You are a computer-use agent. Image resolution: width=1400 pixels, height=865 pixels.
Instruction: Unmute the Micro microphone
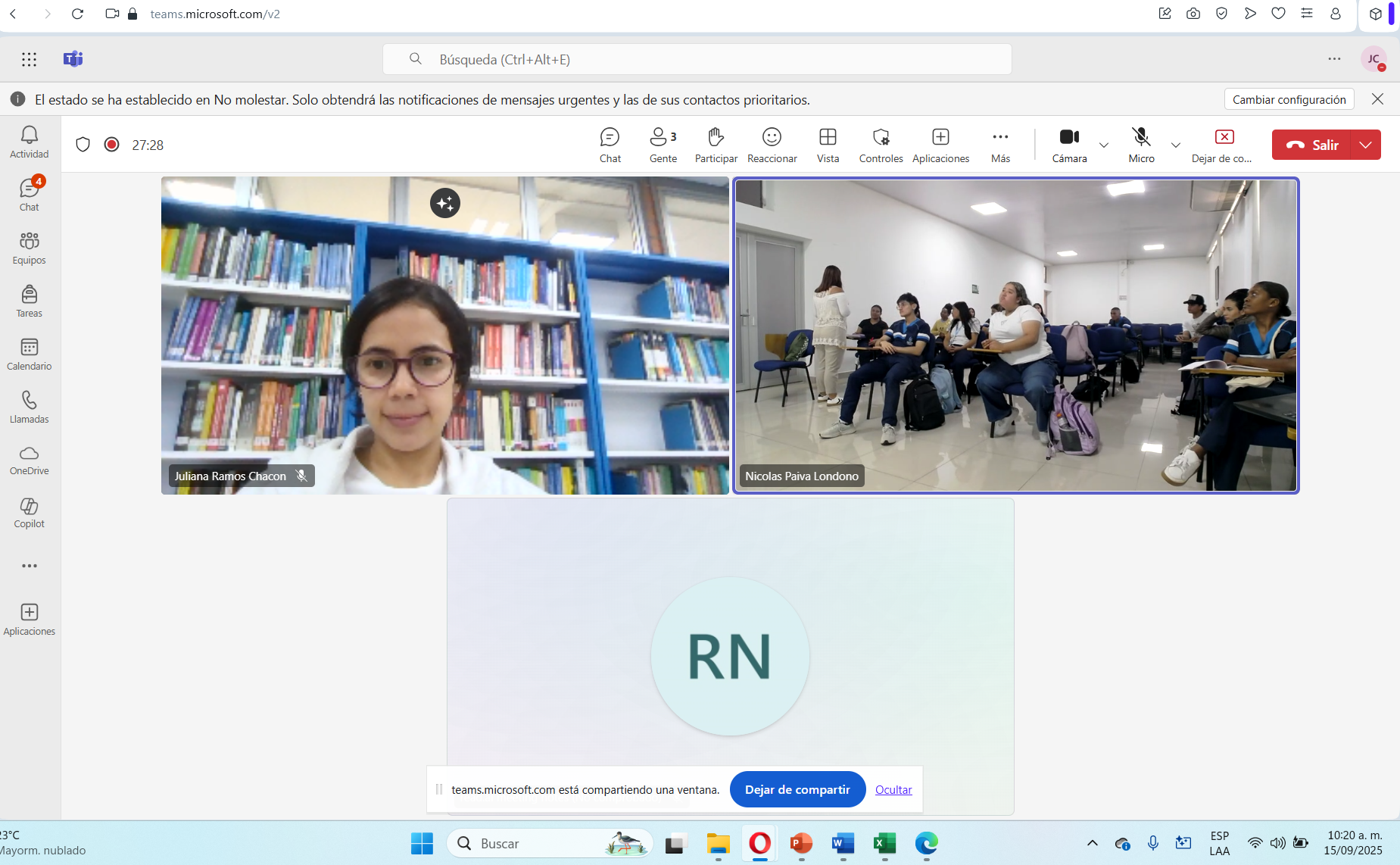[1141, 145]
